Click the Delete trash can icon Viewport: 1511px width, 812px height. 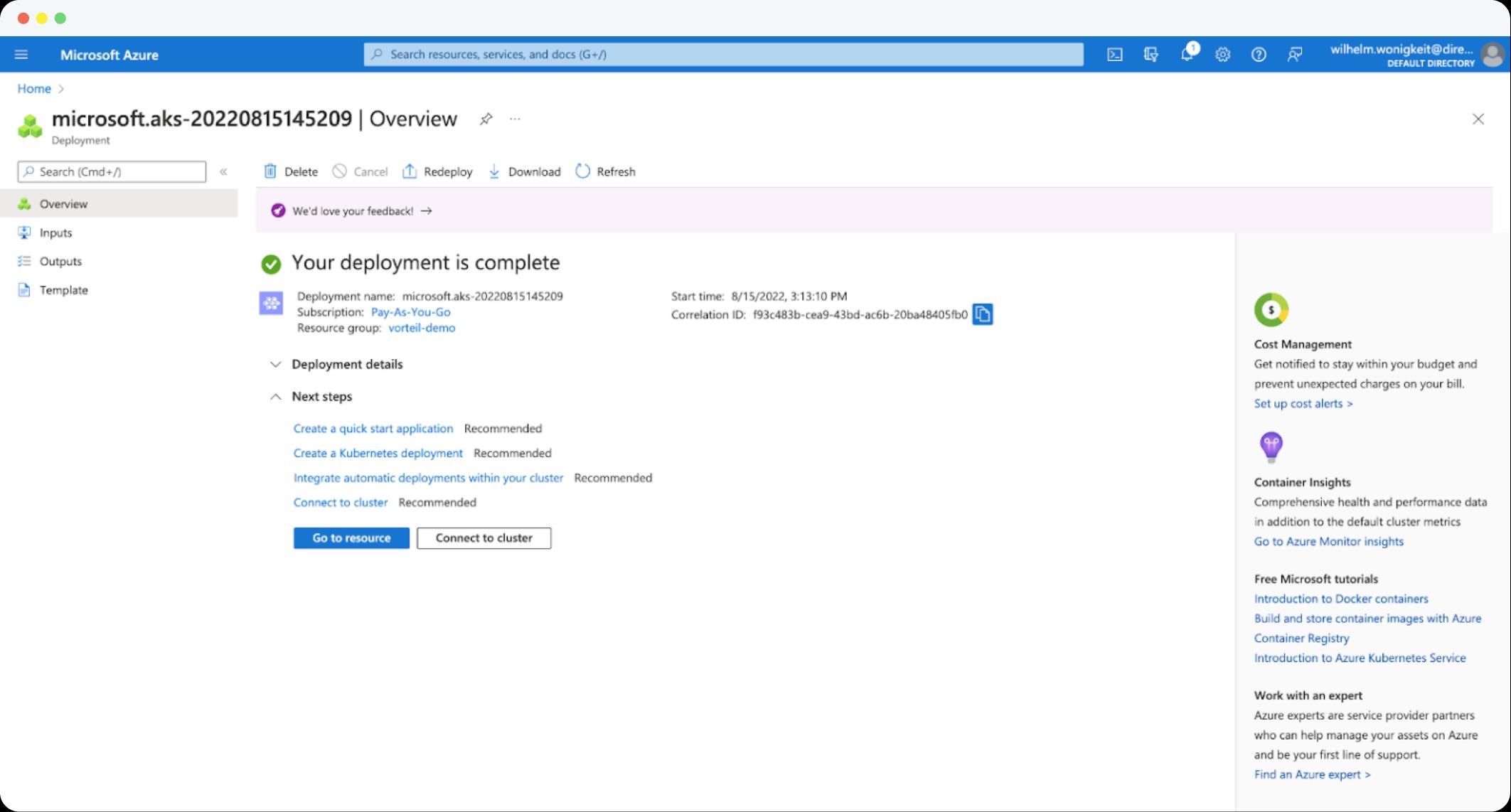coord(270,171)
